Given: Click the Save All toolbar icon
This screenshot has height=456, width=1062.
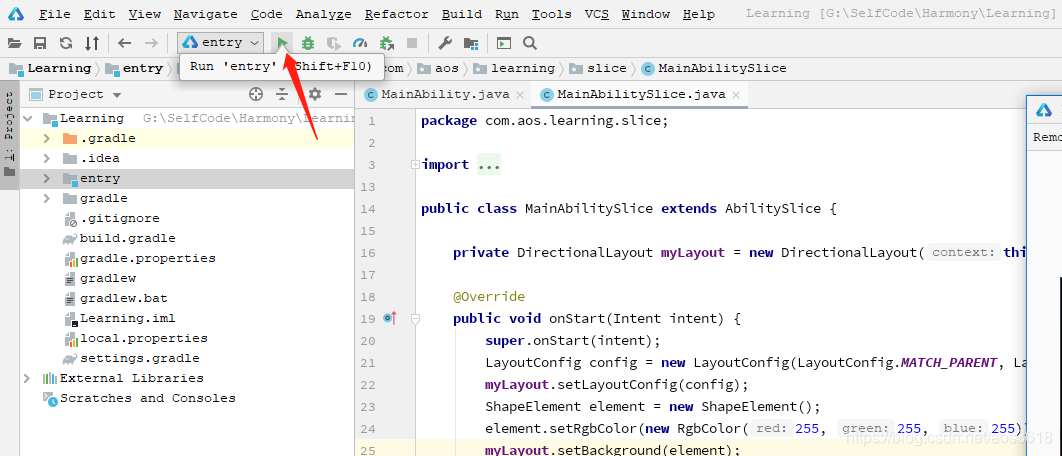Looking at the screenshot, I should click(x=40, y=43).
